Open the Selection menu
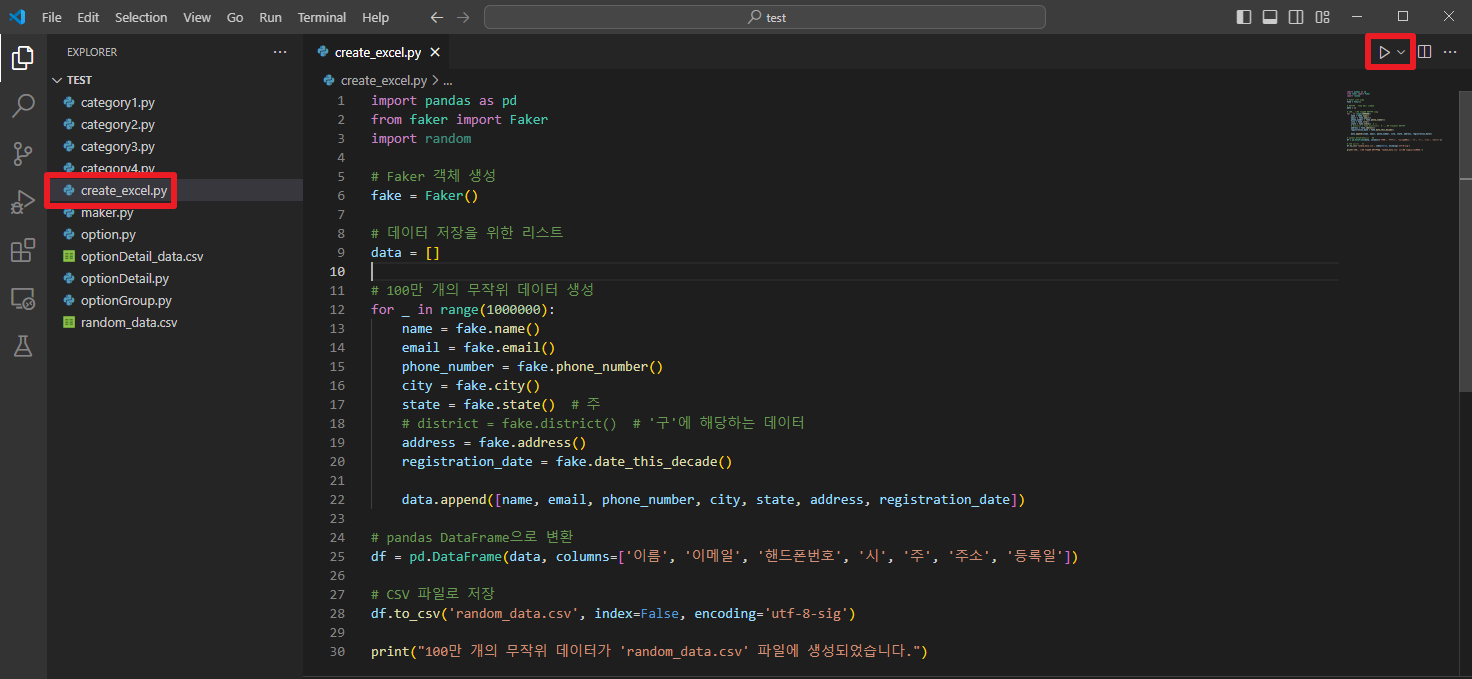The width and height of the screenshot is (1472, 679). point(141,17)
